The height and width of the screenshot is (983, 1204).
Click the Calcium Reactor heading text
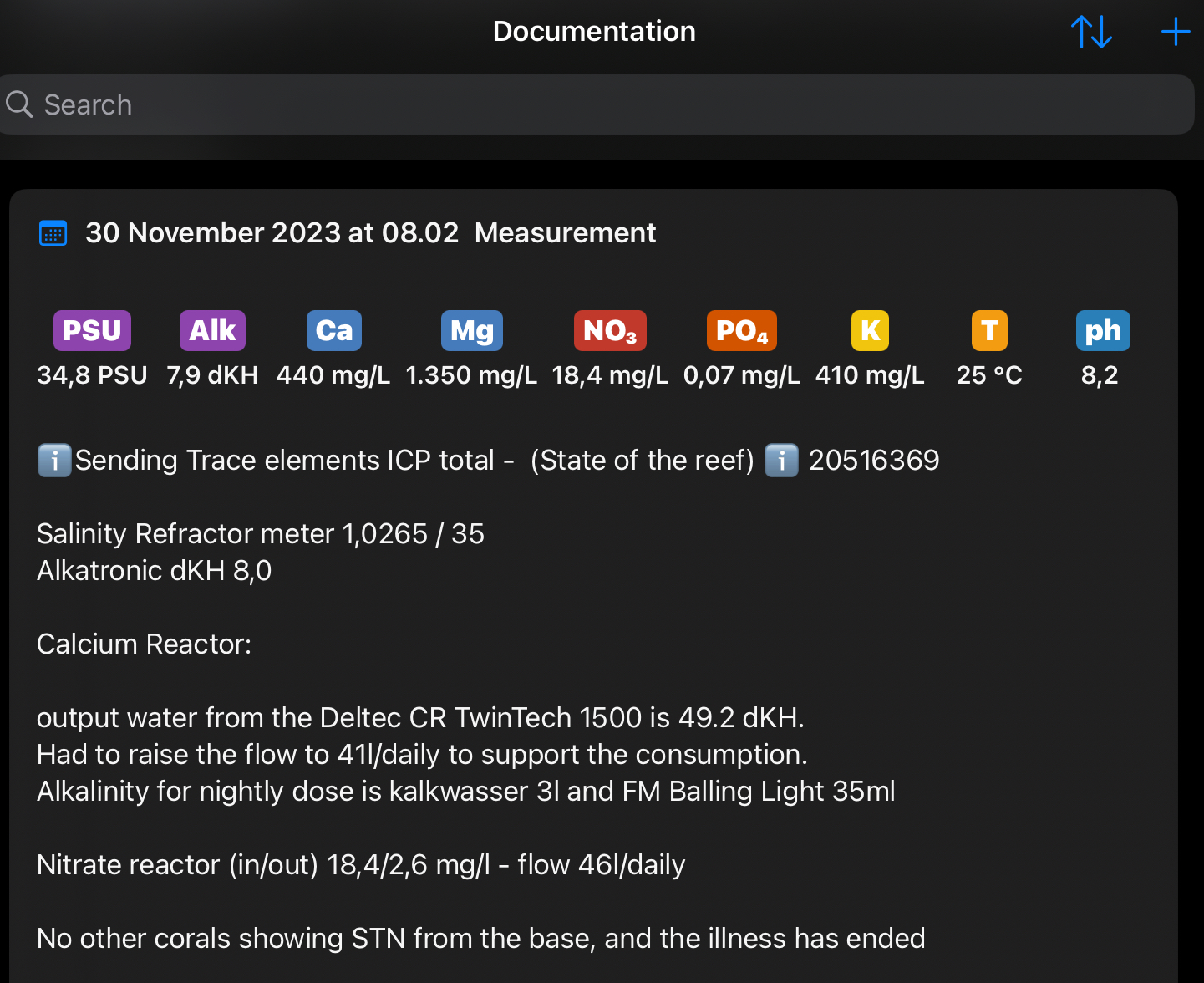[144, 644]
